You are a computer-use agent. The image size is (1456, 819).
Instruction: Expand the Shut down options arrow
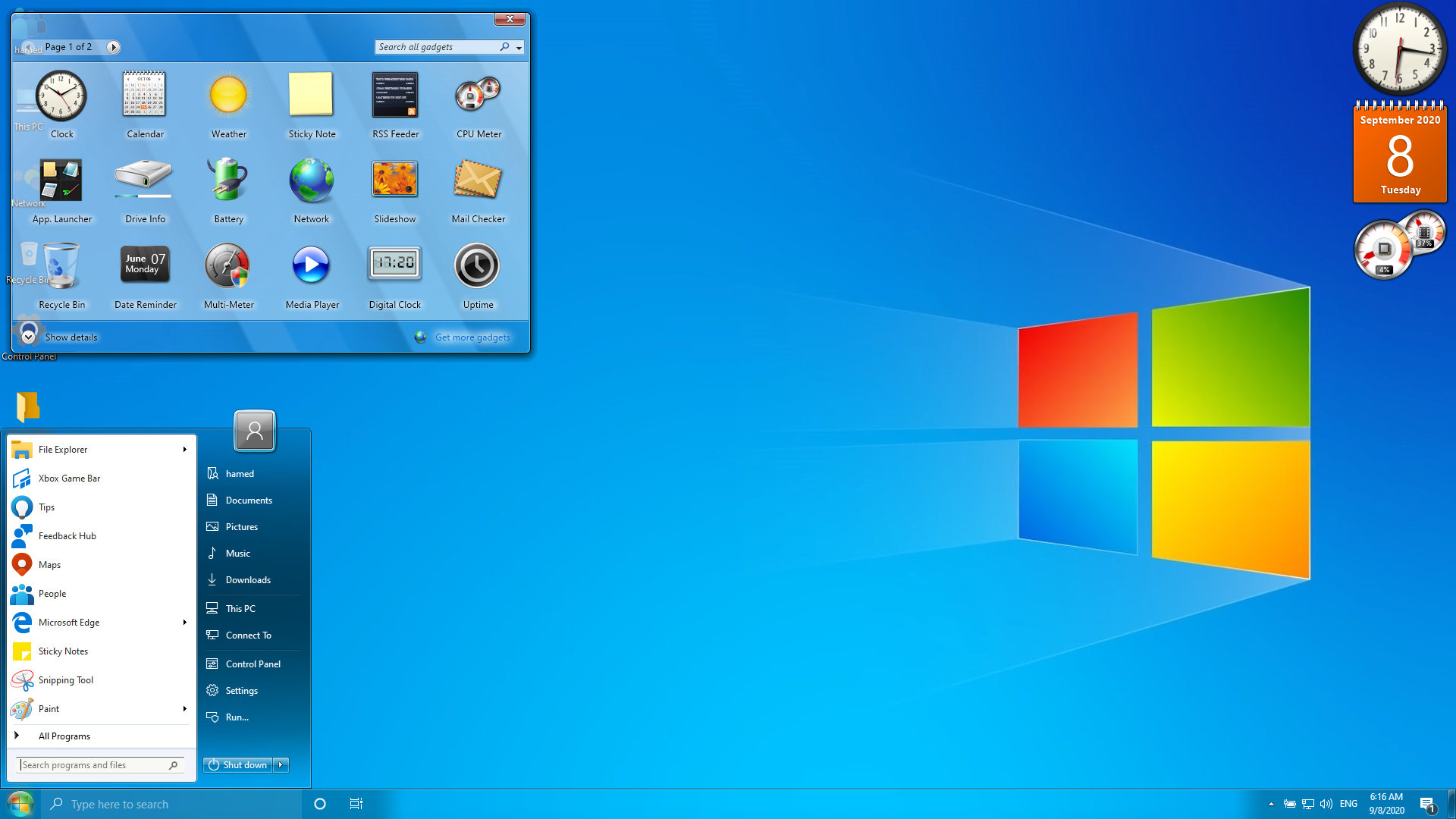pos(281,765)
